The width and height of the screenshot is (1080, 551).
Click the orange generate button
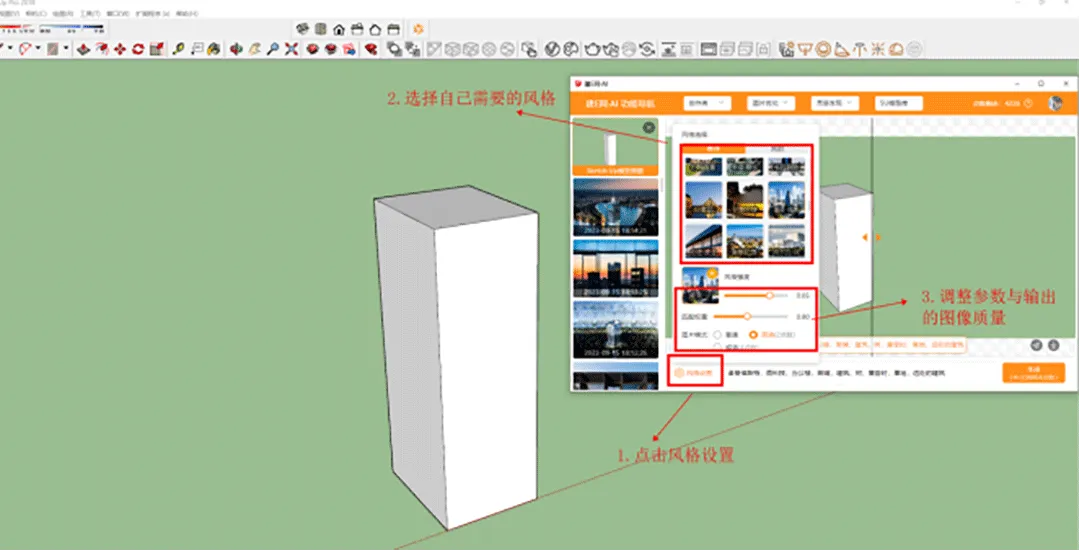click(x=1034, y=373)
